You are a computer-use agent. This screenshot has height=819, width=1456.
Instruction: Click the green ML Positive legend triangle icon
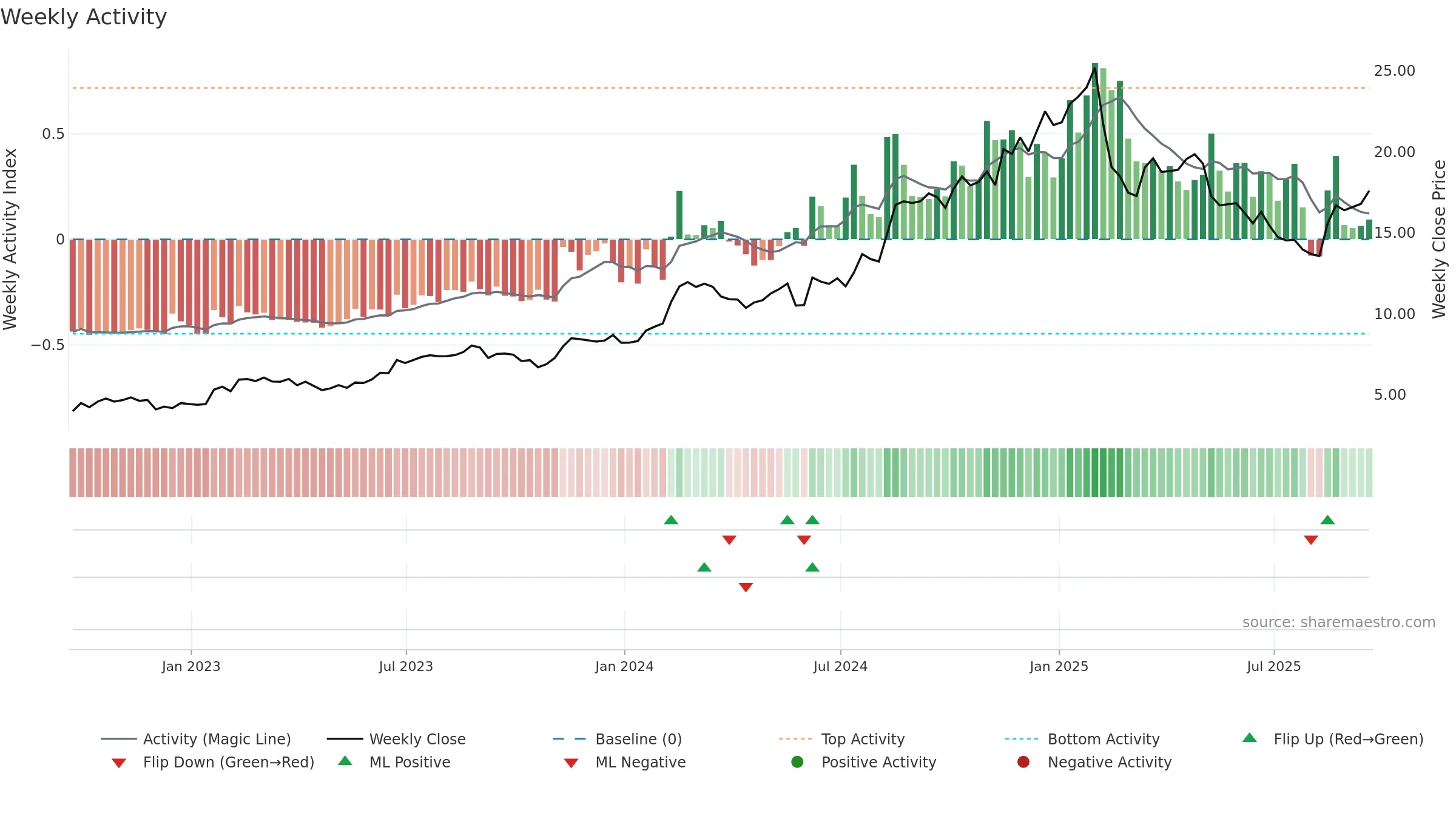point(345,761)
